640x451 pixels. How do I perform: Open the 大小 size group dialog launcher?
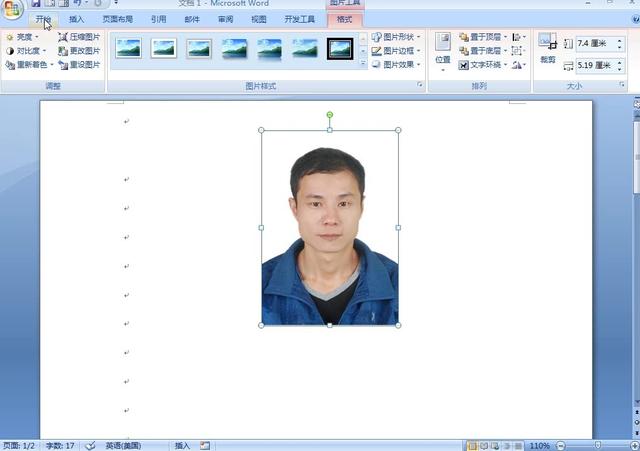(622, 84)
